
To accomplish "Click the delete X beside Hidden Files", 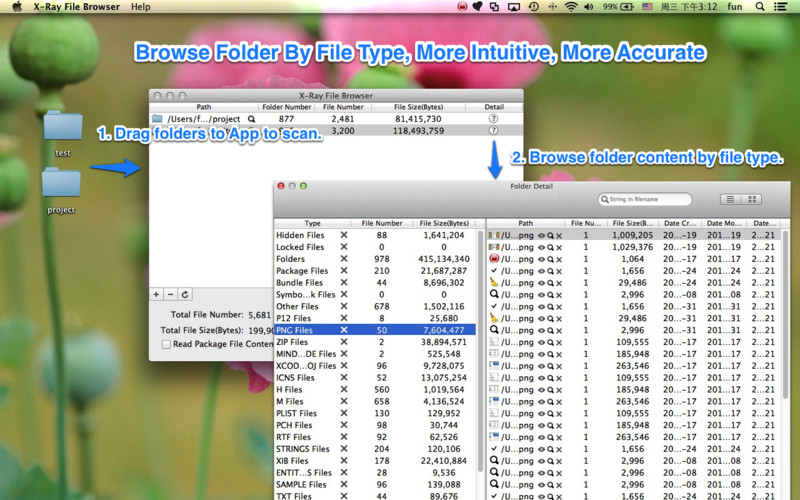I will (x=344, y=235).
